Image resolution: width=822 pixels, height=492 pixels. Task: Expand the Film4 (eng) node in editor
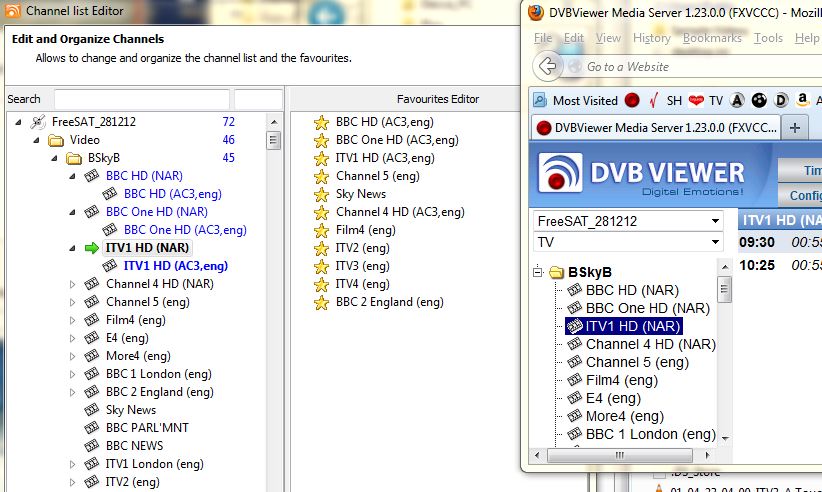(72, 320)
